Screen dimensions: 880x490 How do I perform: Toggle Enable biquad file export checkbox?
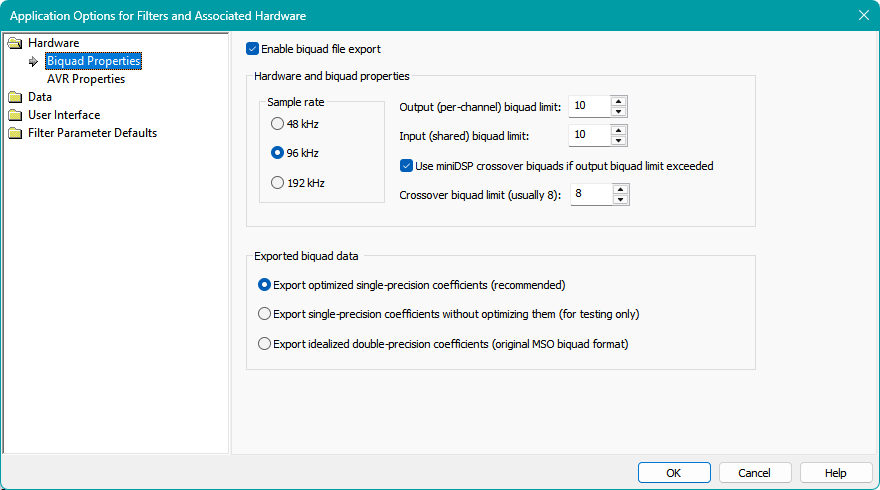point(253,49)
